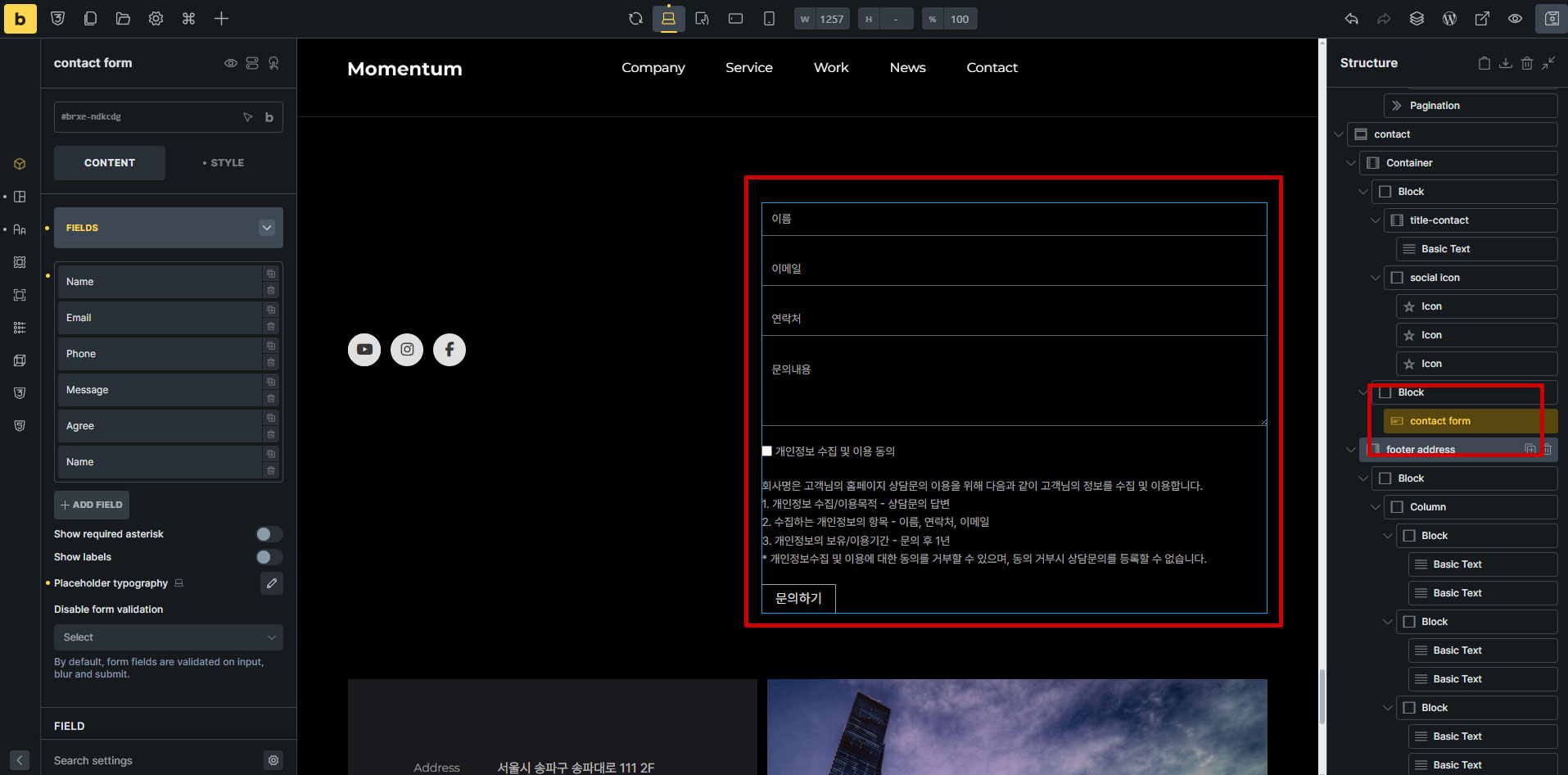1568x775 pixels.
Task: Click the YouTube social icon on canvas
Action: (364, 350)
